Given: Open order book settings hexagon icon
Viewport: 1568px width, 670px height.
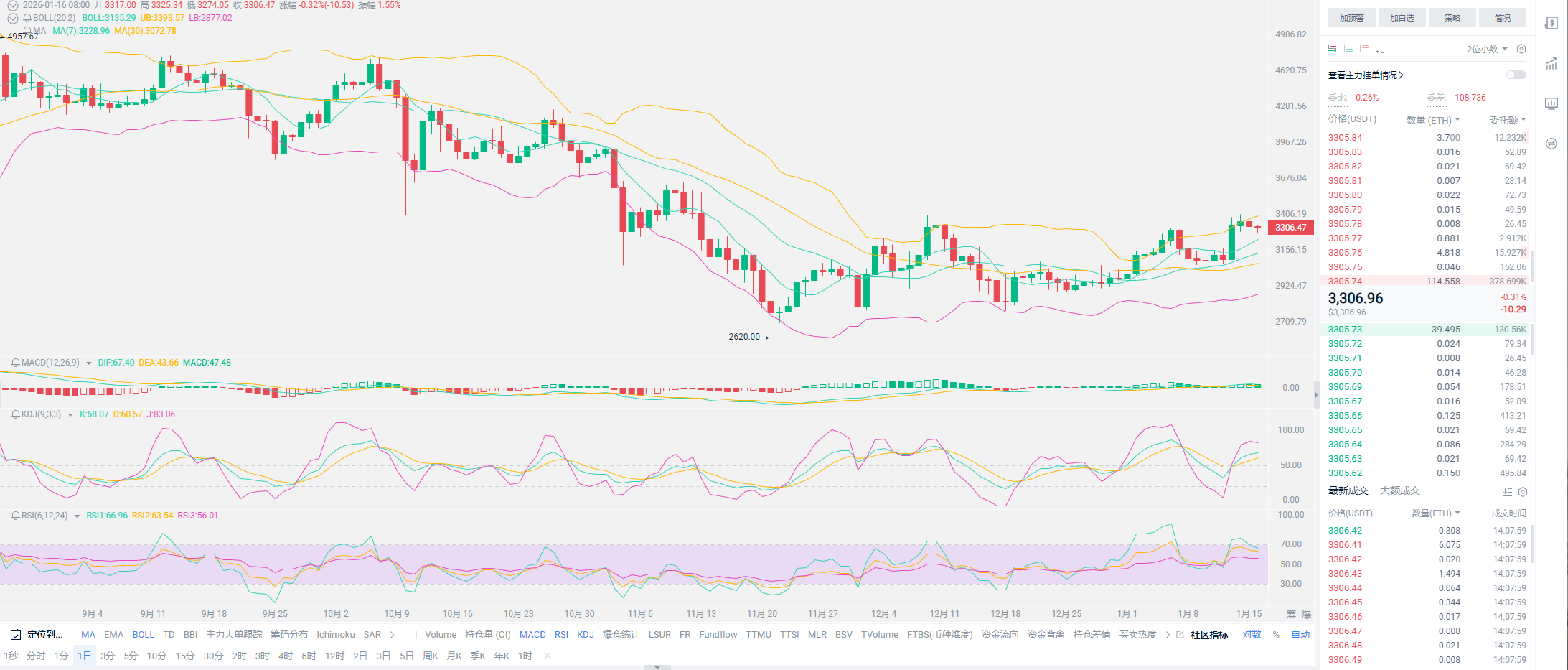Looking at the screenshot, I should click(1521, 49).
